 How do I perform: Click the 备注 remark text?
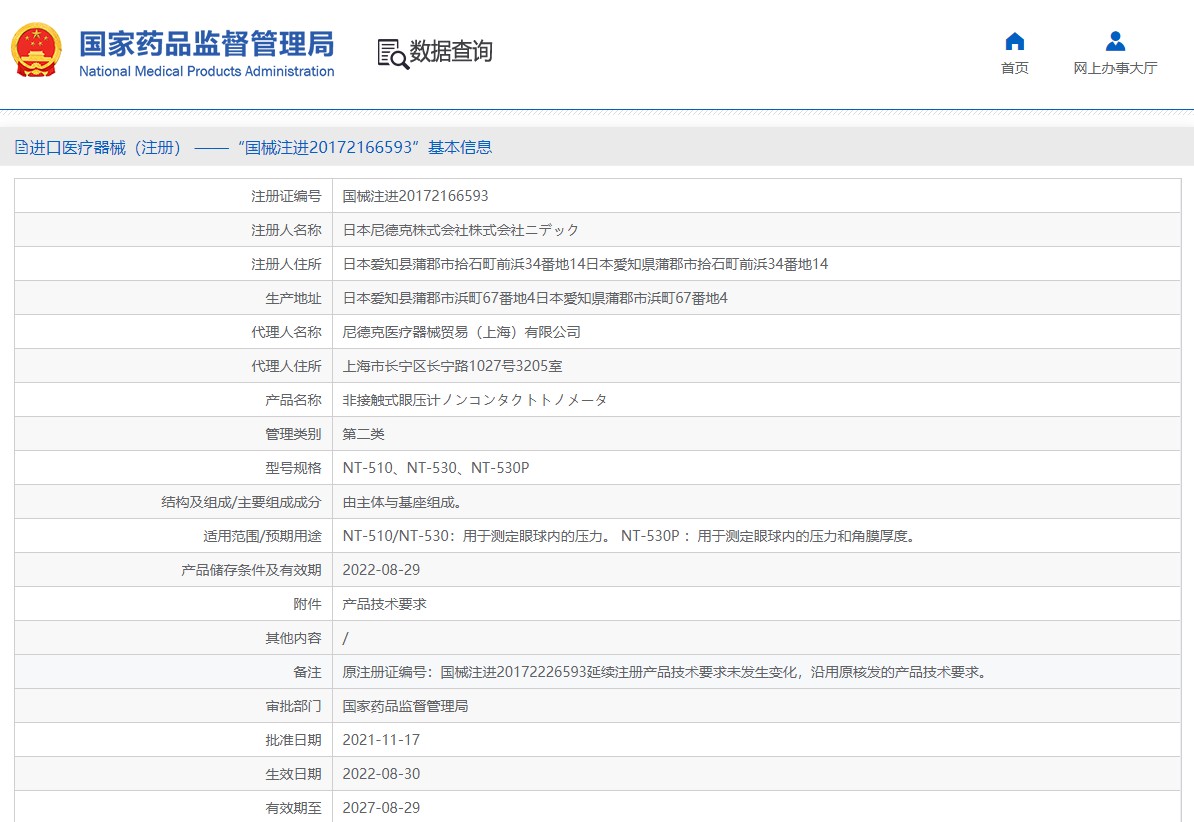pyautogui.click(x=666, y=672)
